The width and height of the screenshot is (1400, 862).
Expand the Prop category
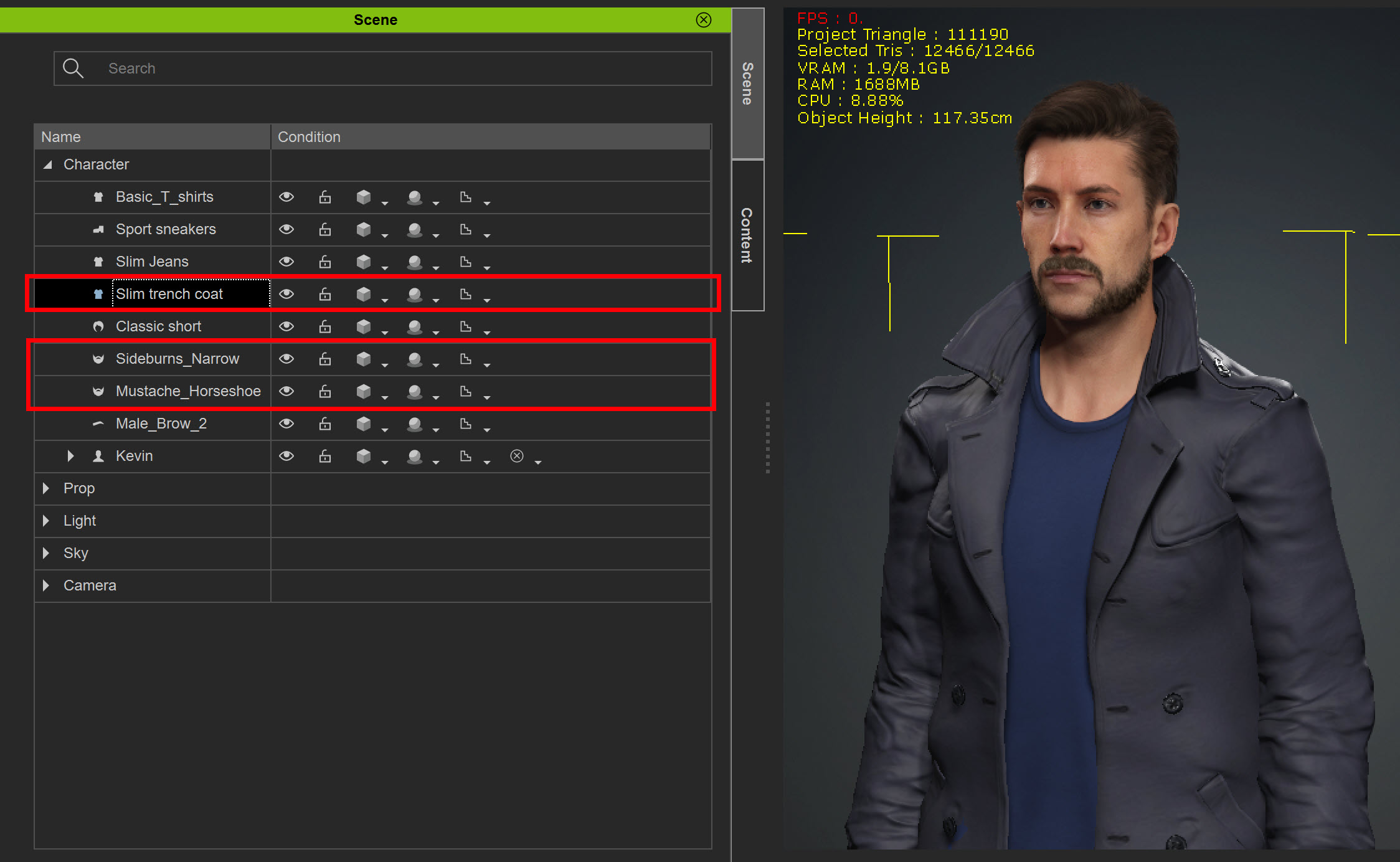pos(46,488)
